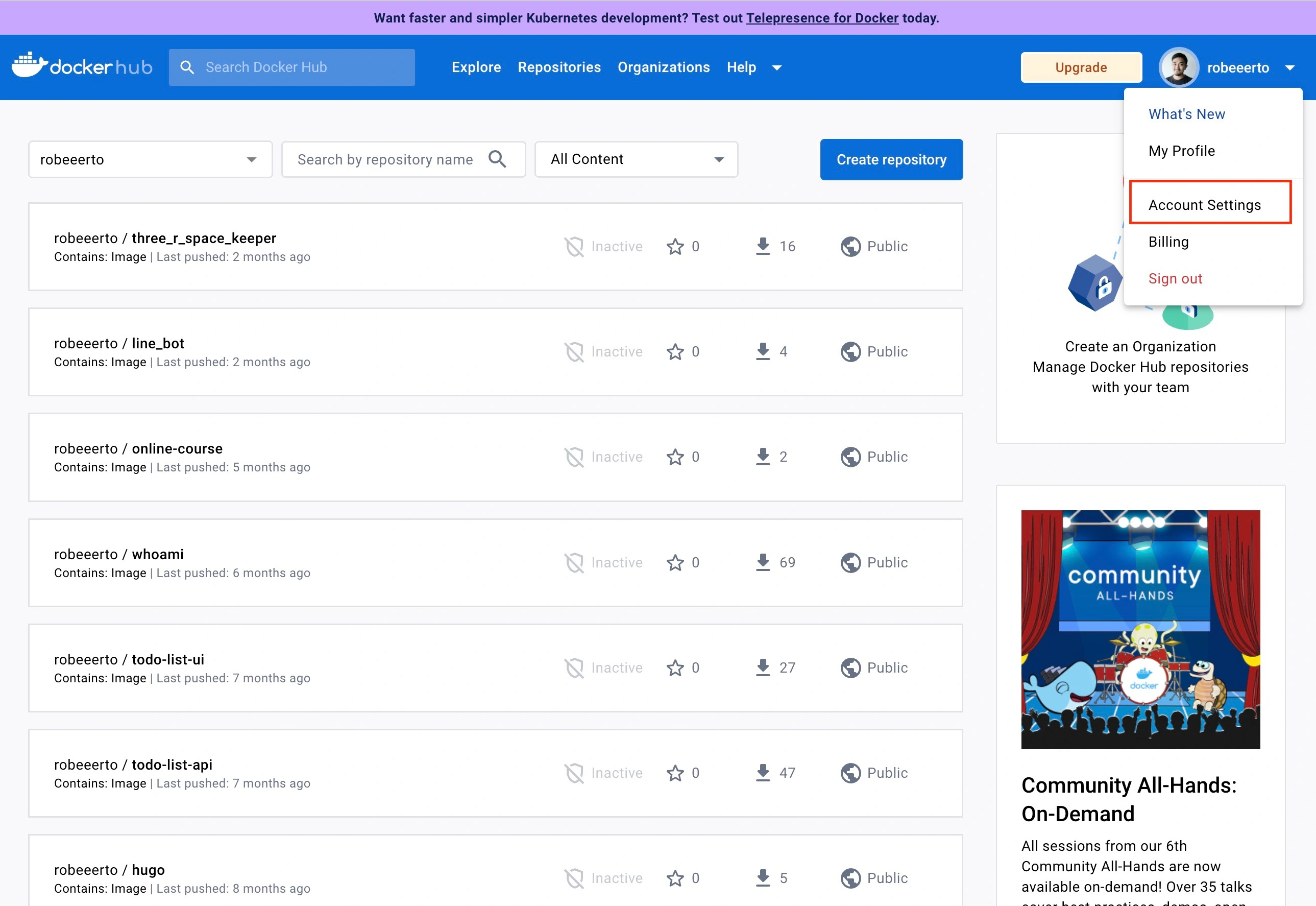1316x906 pixels.
Task: Click the Inactive shield icon on online-course
Action: coord(574,457)
